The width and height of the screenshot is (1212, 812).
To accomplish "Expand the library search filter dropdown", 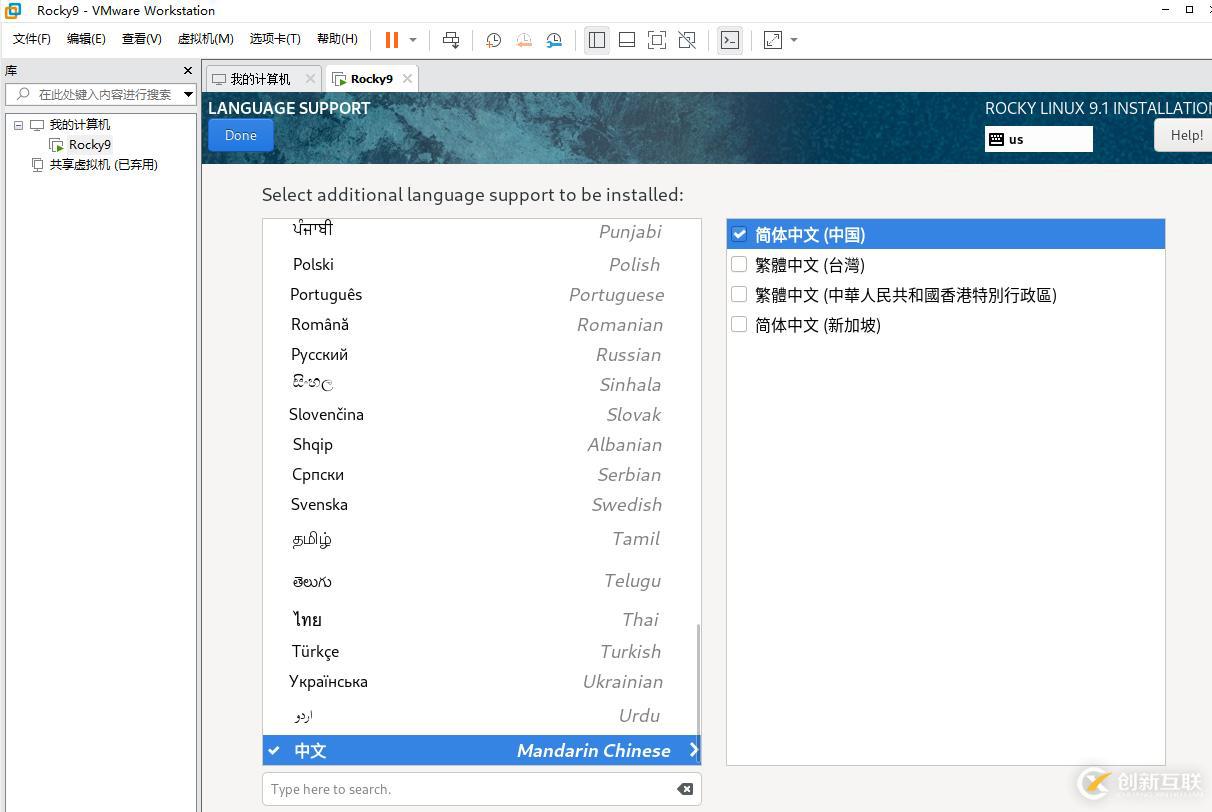I will 188,94.
